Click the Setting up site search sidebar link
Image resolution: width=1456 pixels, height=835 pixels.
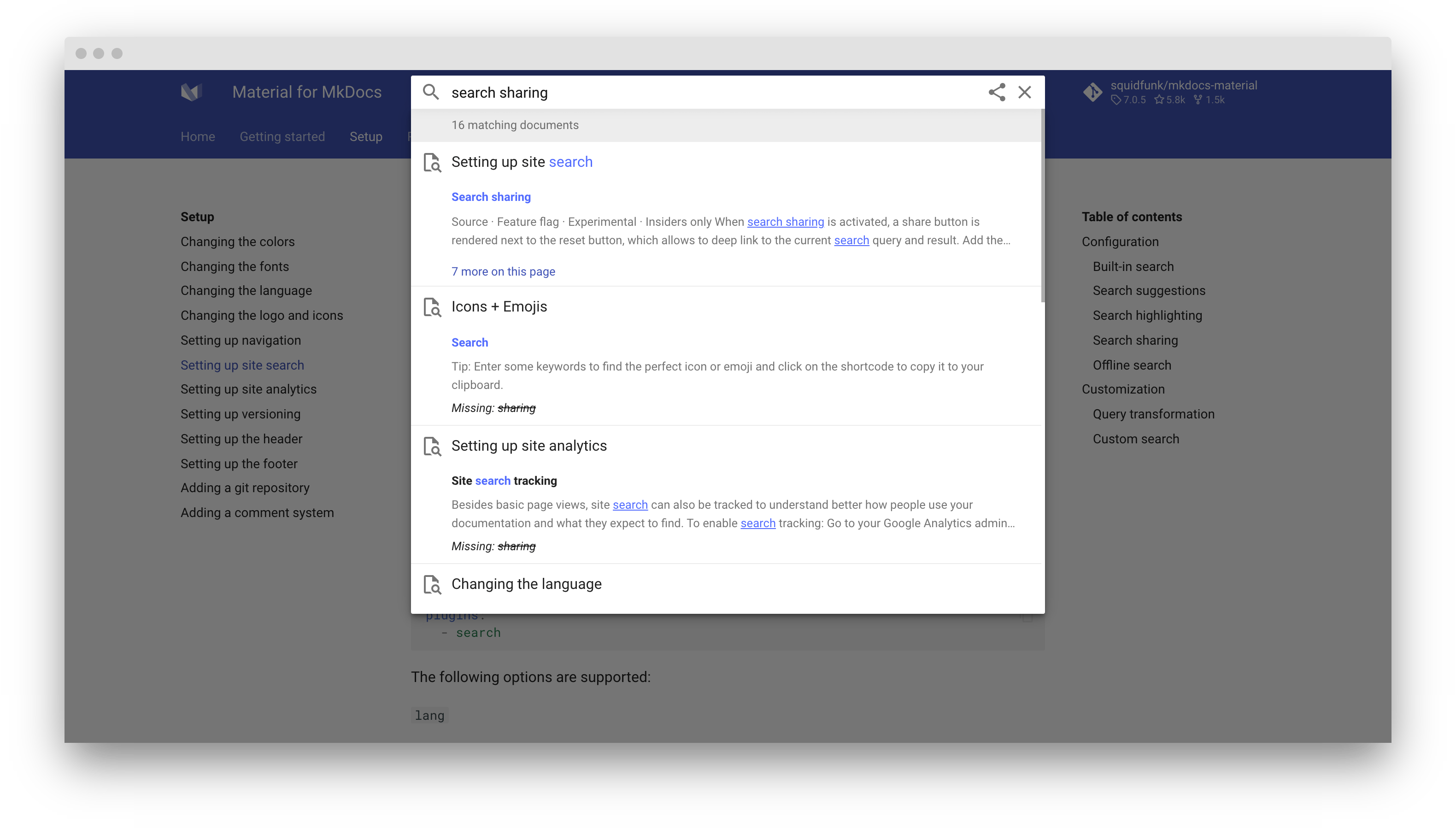click(242, 364)
